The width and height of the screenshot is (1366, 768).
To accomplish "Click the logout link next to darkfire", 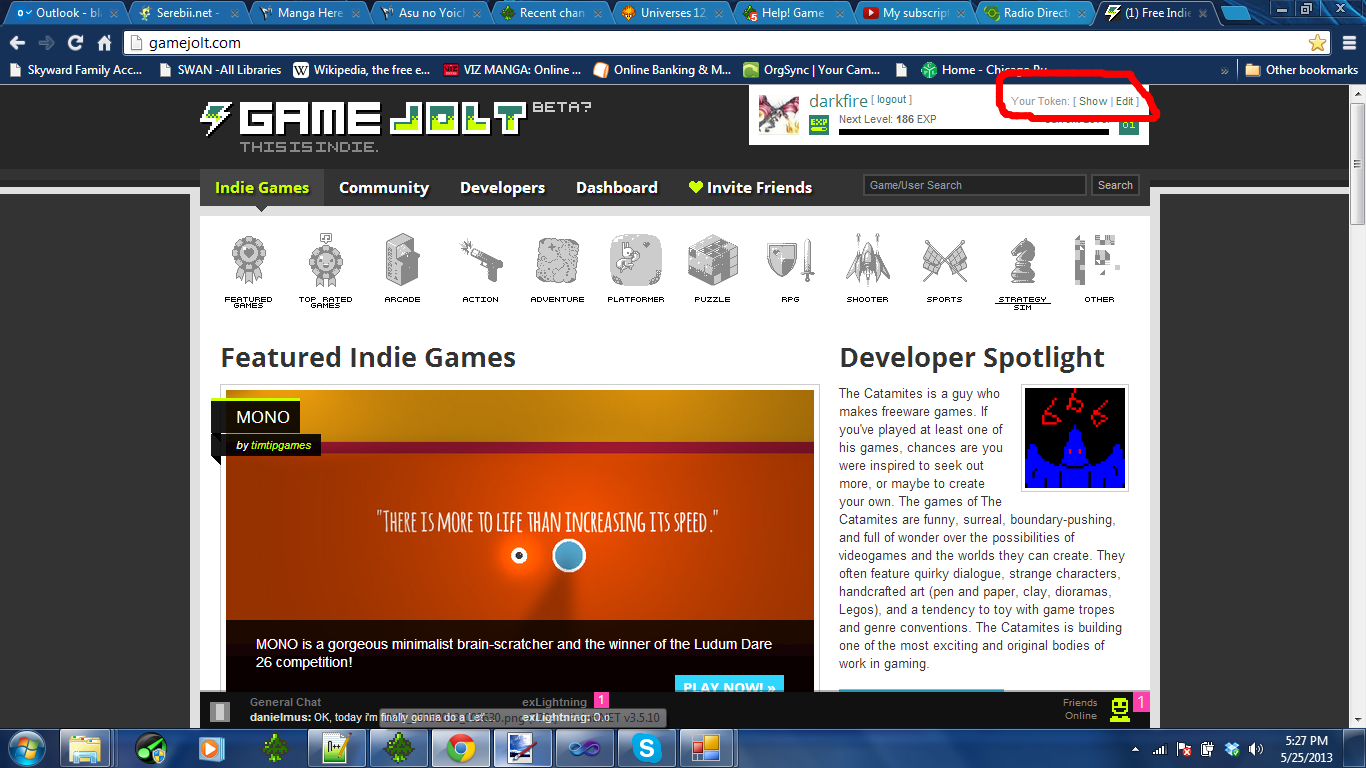I will [x=891, y=100].
